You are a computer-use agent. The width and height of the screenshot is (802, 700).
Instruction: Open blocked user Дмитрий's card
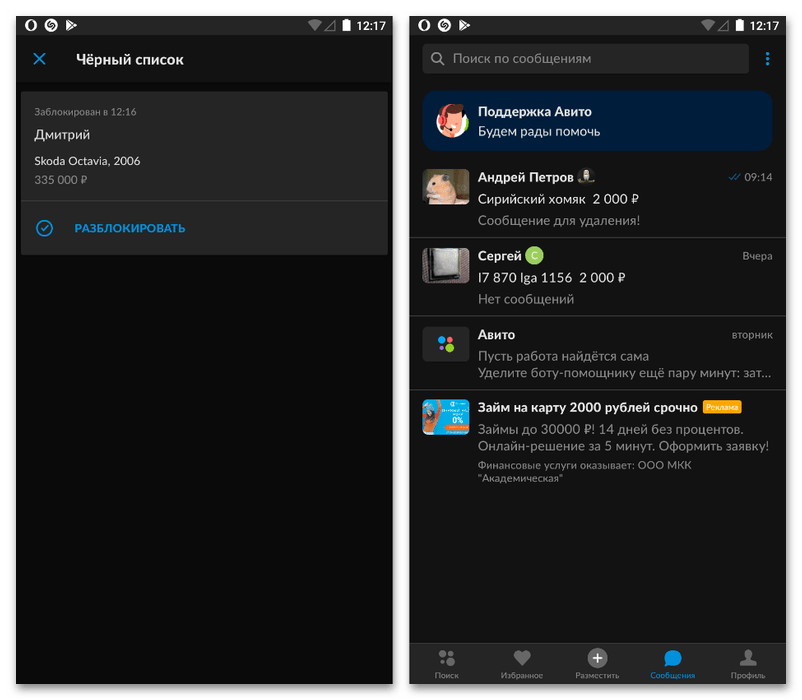[203, 145]
